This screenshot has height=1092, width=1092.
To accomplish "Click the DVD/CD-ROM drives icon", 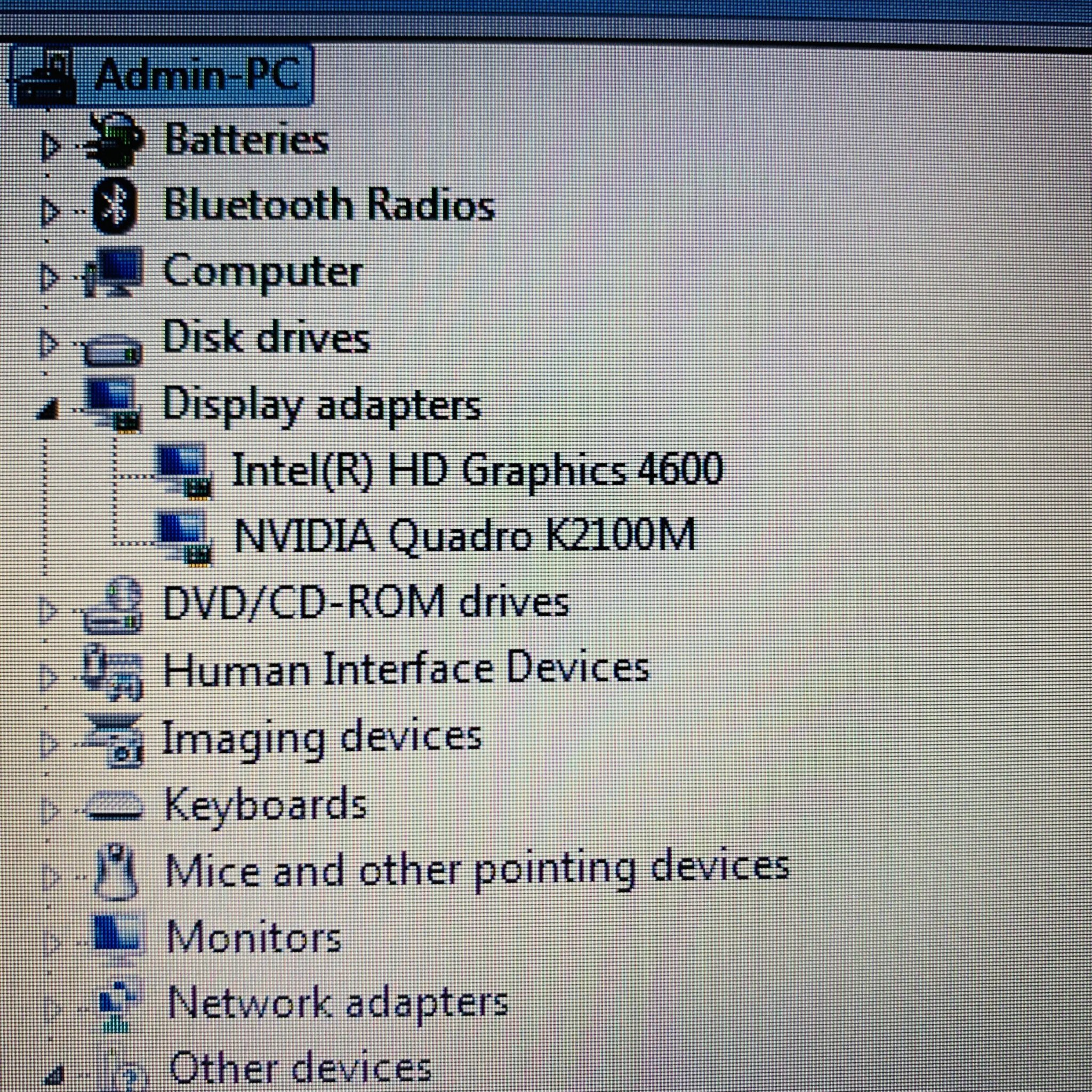I will tap(112, 605).
